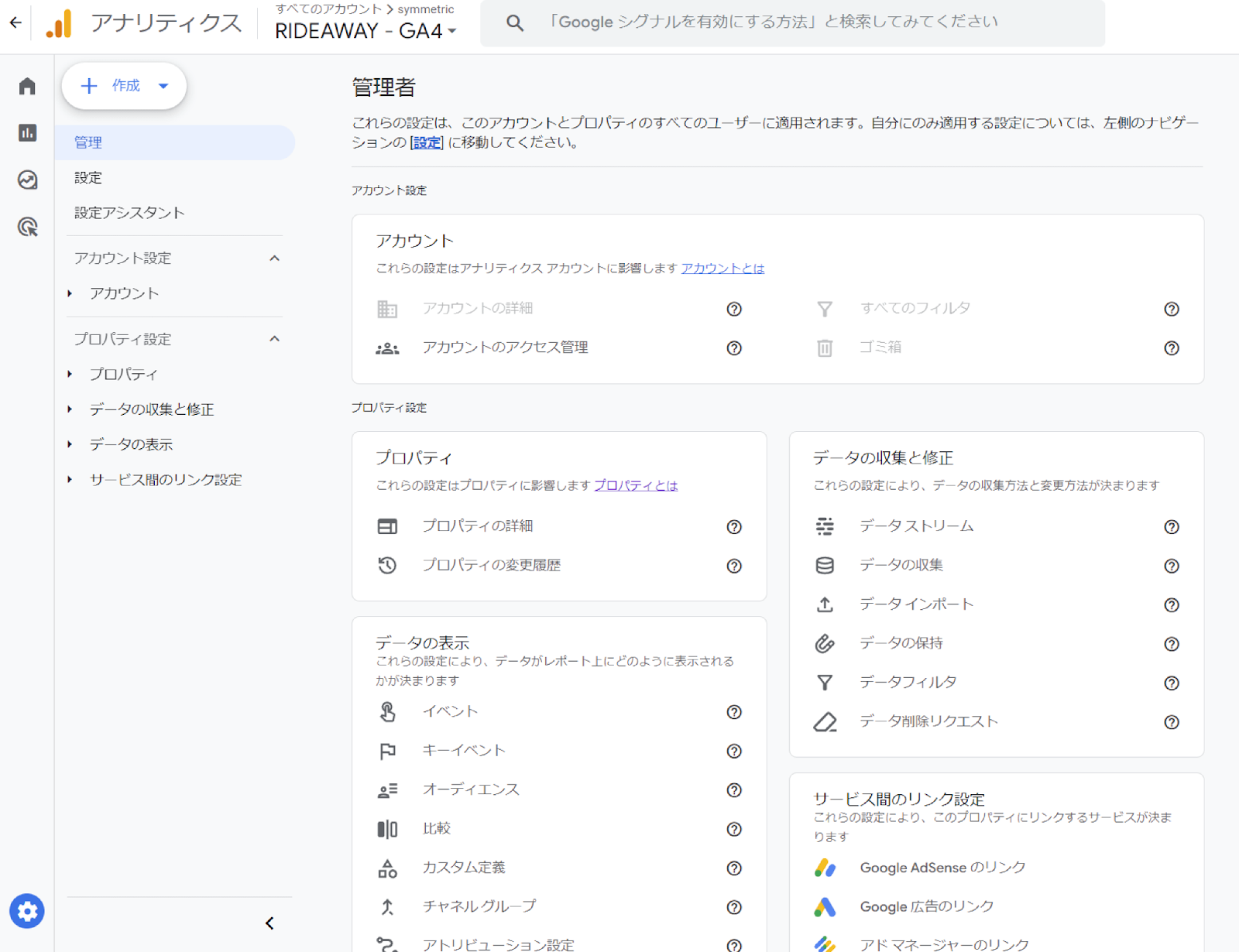Open Home from the left rail
Image resolution: width=1239 pixels, height=952 pixels.
pyautogui.click(x=27, y=86)
